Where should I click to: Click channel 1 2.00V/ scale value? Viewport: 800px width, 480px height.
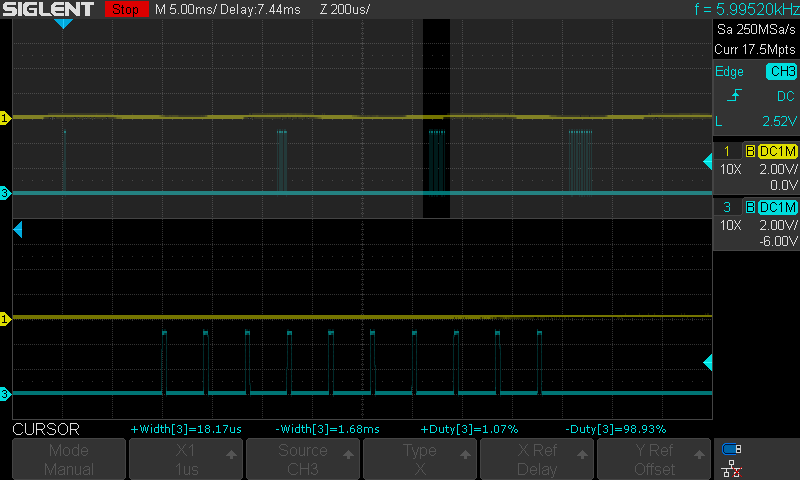tap(778, 169)
